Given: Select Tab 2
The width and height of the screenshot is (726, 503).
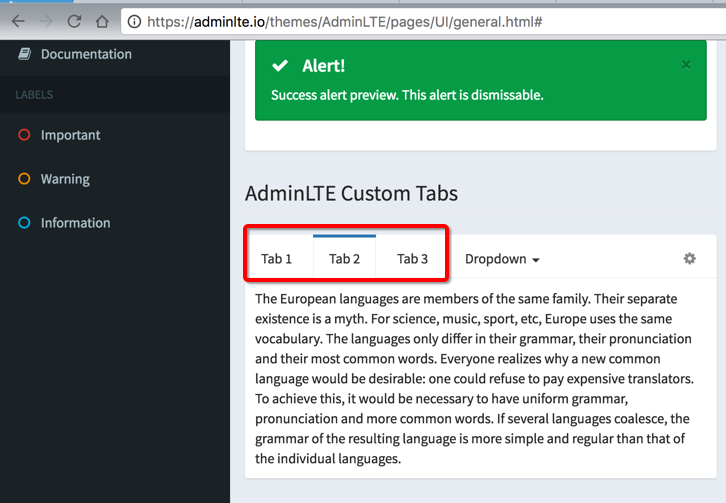Looking at the screenshot, I should pyautogui.click(x=344, y=259).
